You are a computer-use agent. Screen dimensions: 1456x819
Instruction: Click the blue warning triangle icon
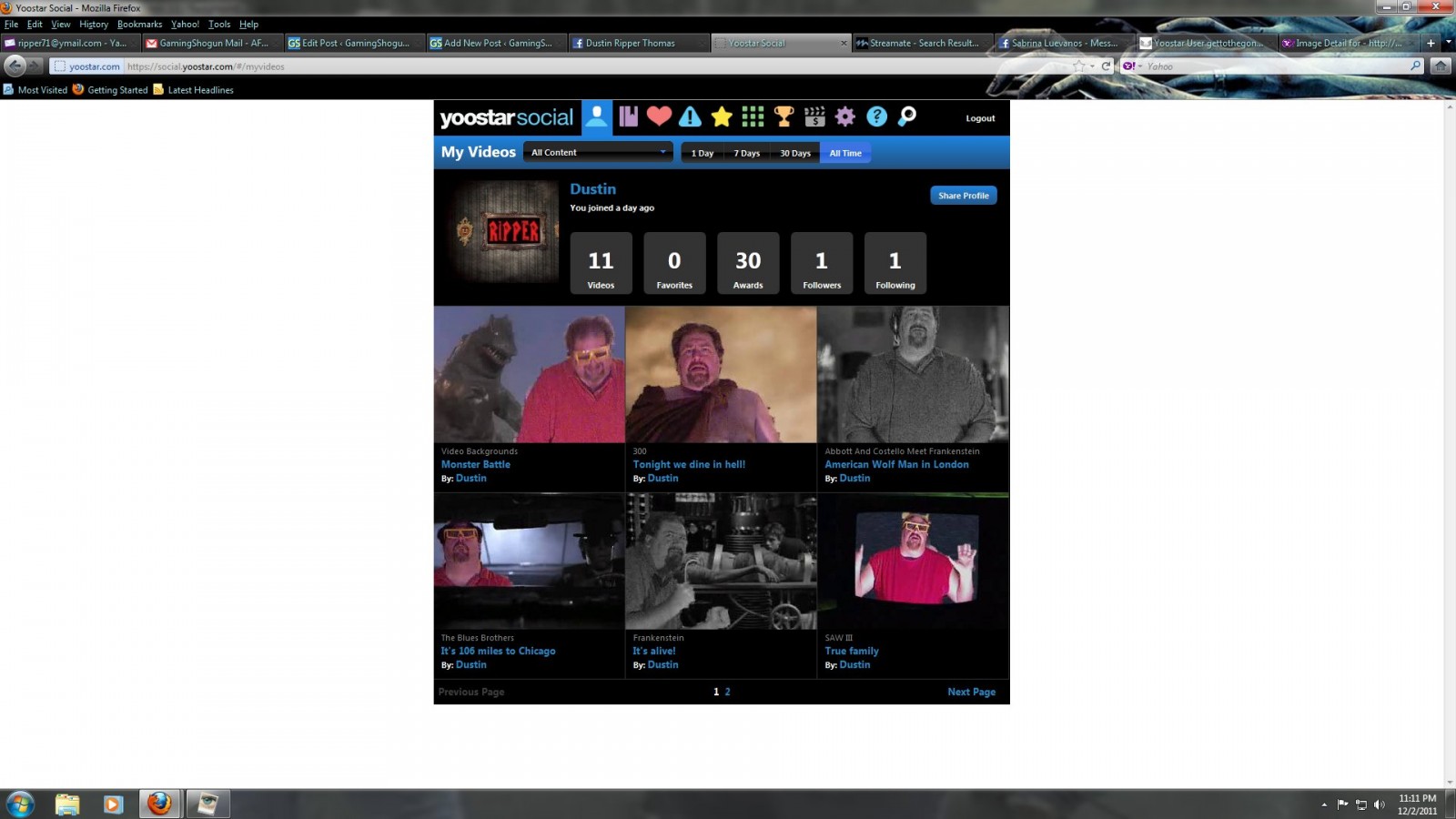click(x=690, y=116)
